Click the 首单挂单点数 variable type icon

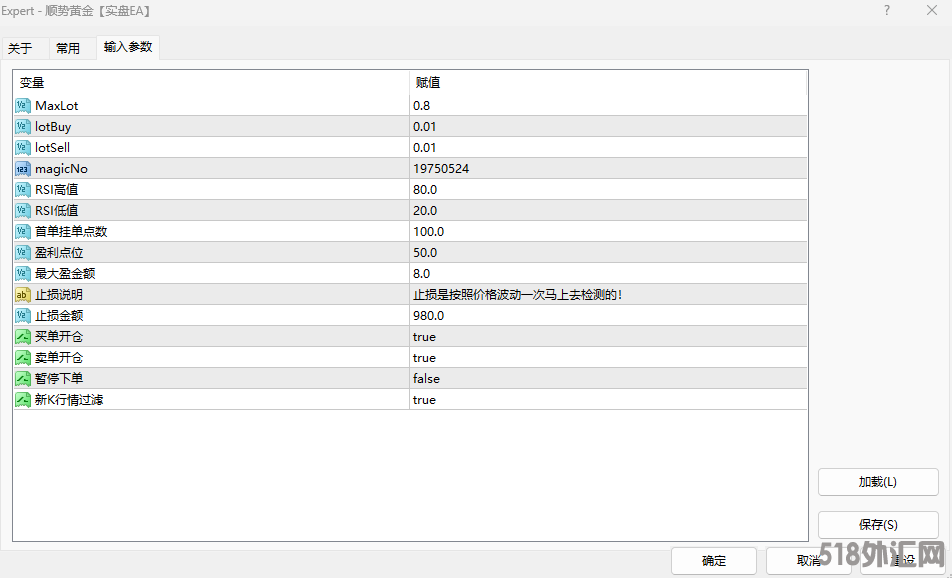coord(23,231)
